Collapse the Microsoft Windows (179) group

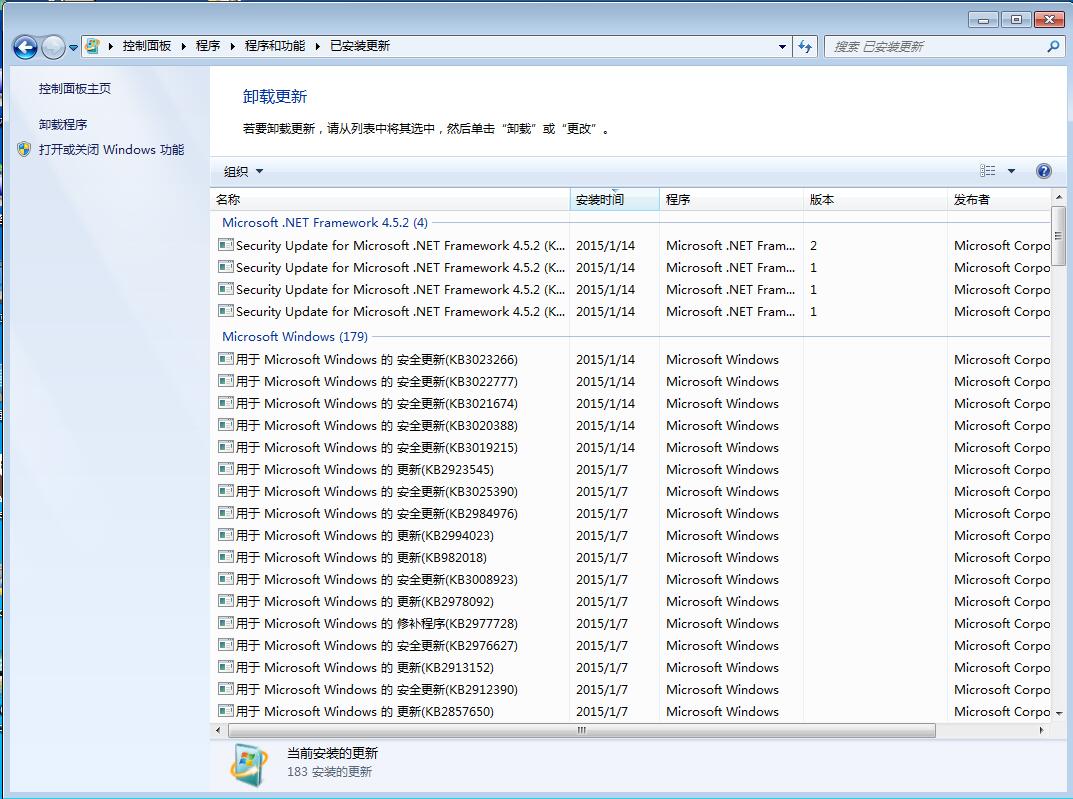pyautogui.click(x=294, y=337)
